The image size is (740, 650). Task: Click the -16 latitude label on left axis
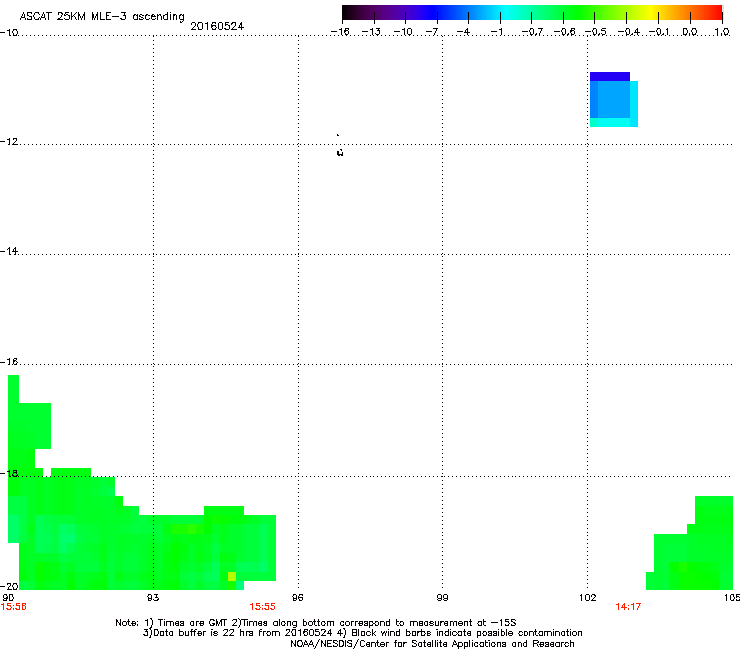9,362
